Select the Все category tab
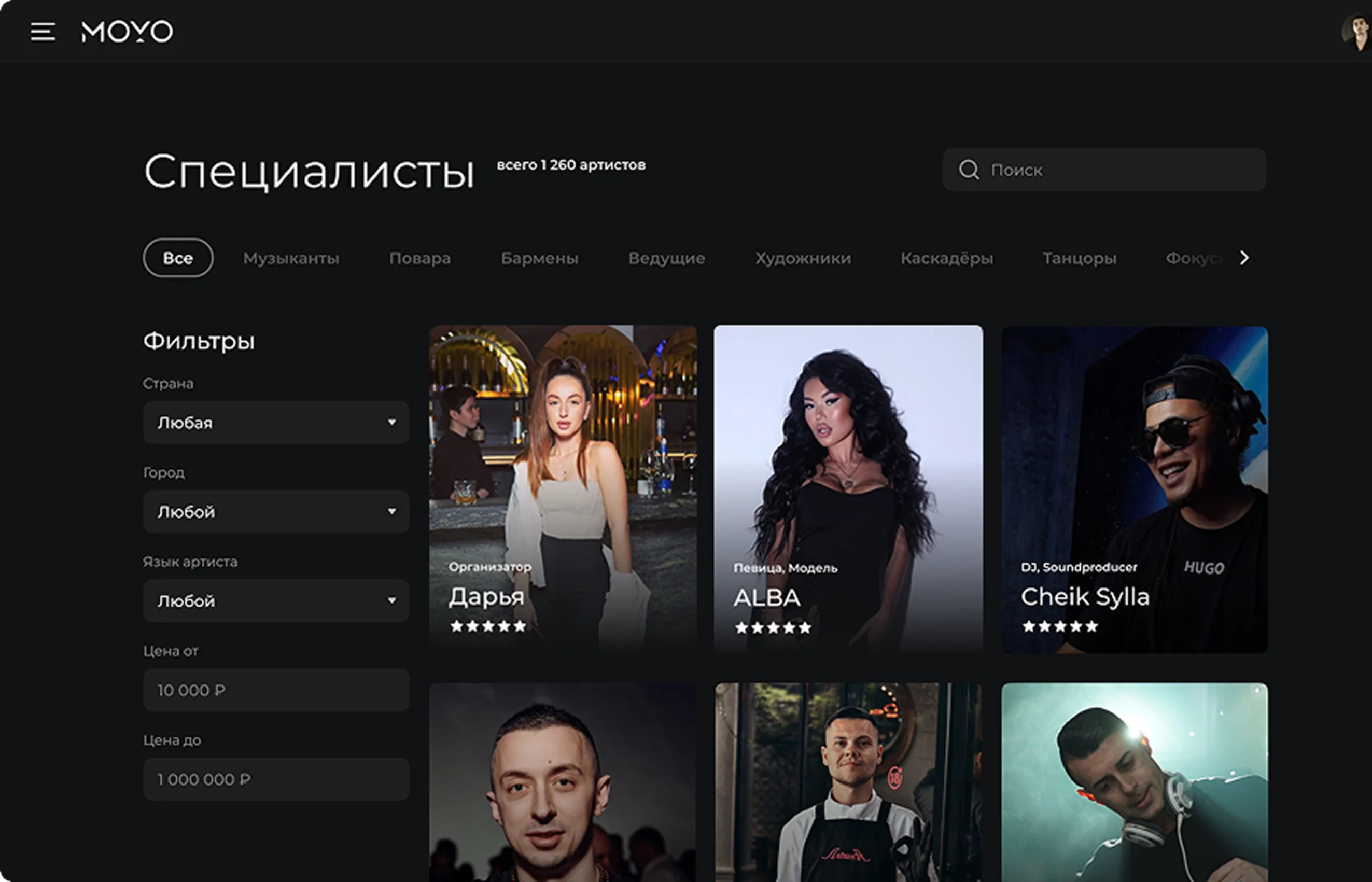The width and height of the screenshot is (1372, 882). pos(178,258)
